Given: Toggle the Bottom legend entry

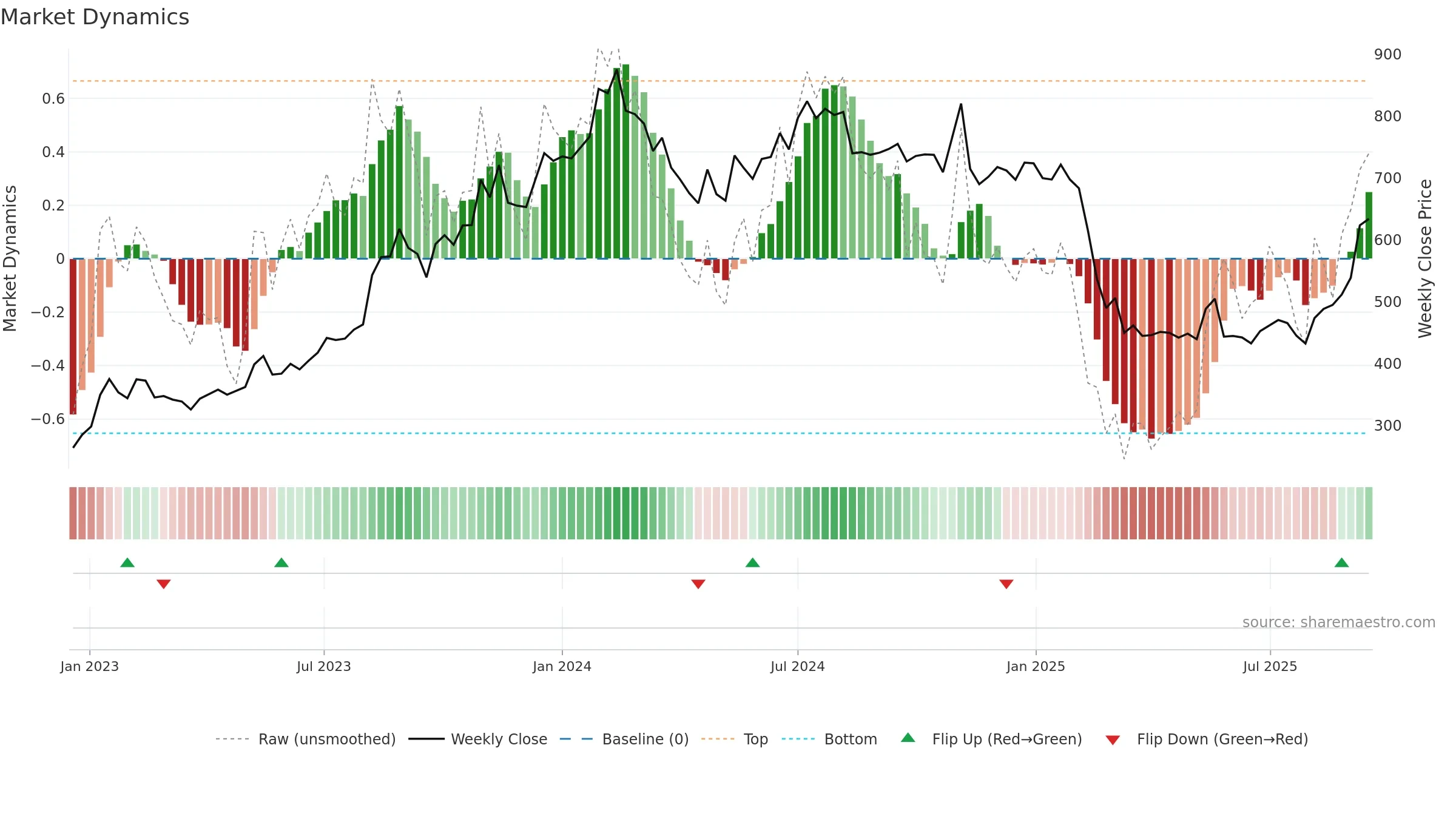Looking at the screenshot, I should 829,739.
